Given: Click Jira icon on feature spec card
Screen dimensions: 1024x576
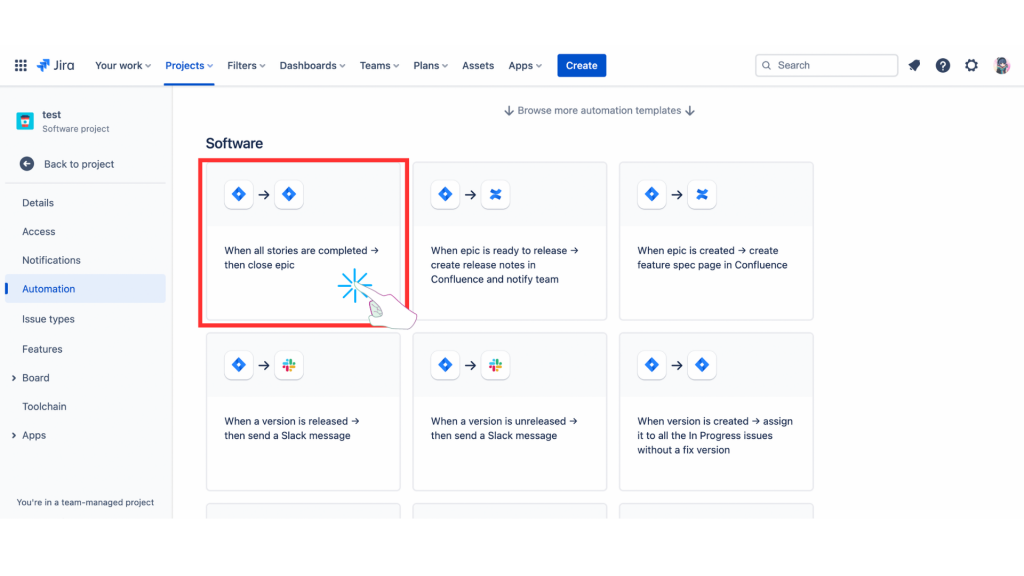Looking at the screenshot, I should pyautogui.click(x=652, y=194).
